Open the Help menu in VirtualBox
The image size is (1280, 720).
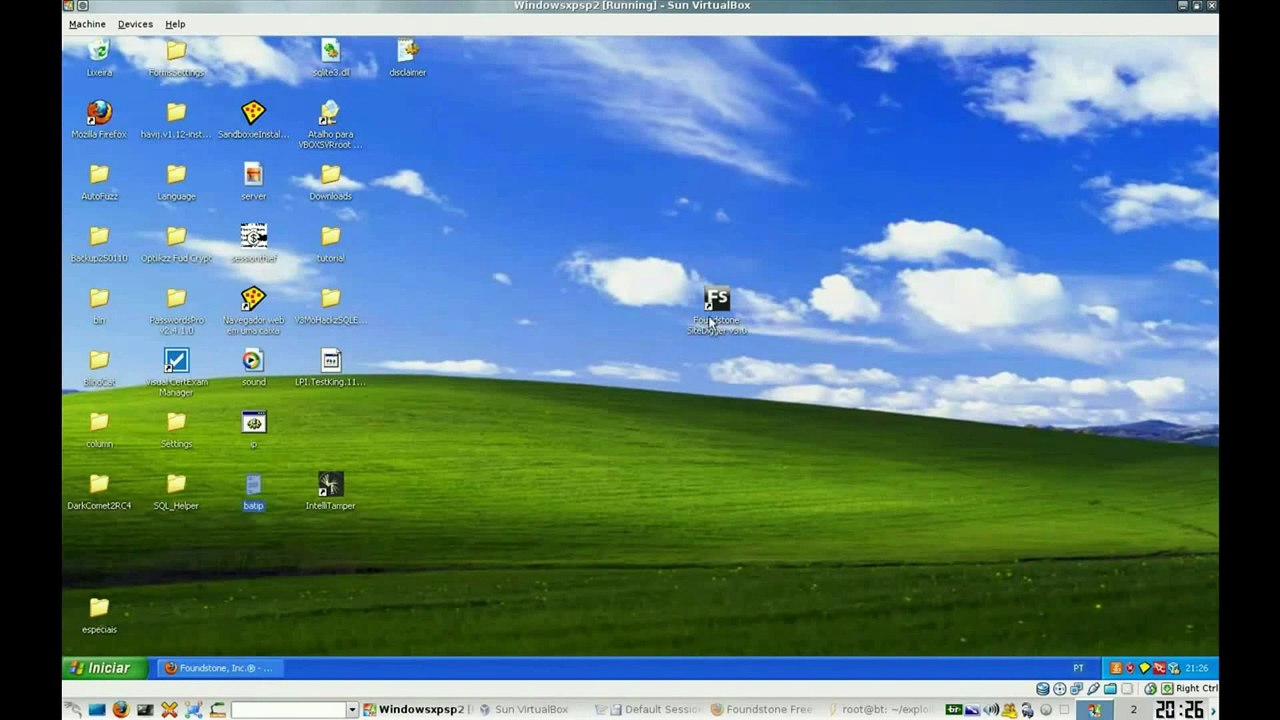[x=175, y=24]
